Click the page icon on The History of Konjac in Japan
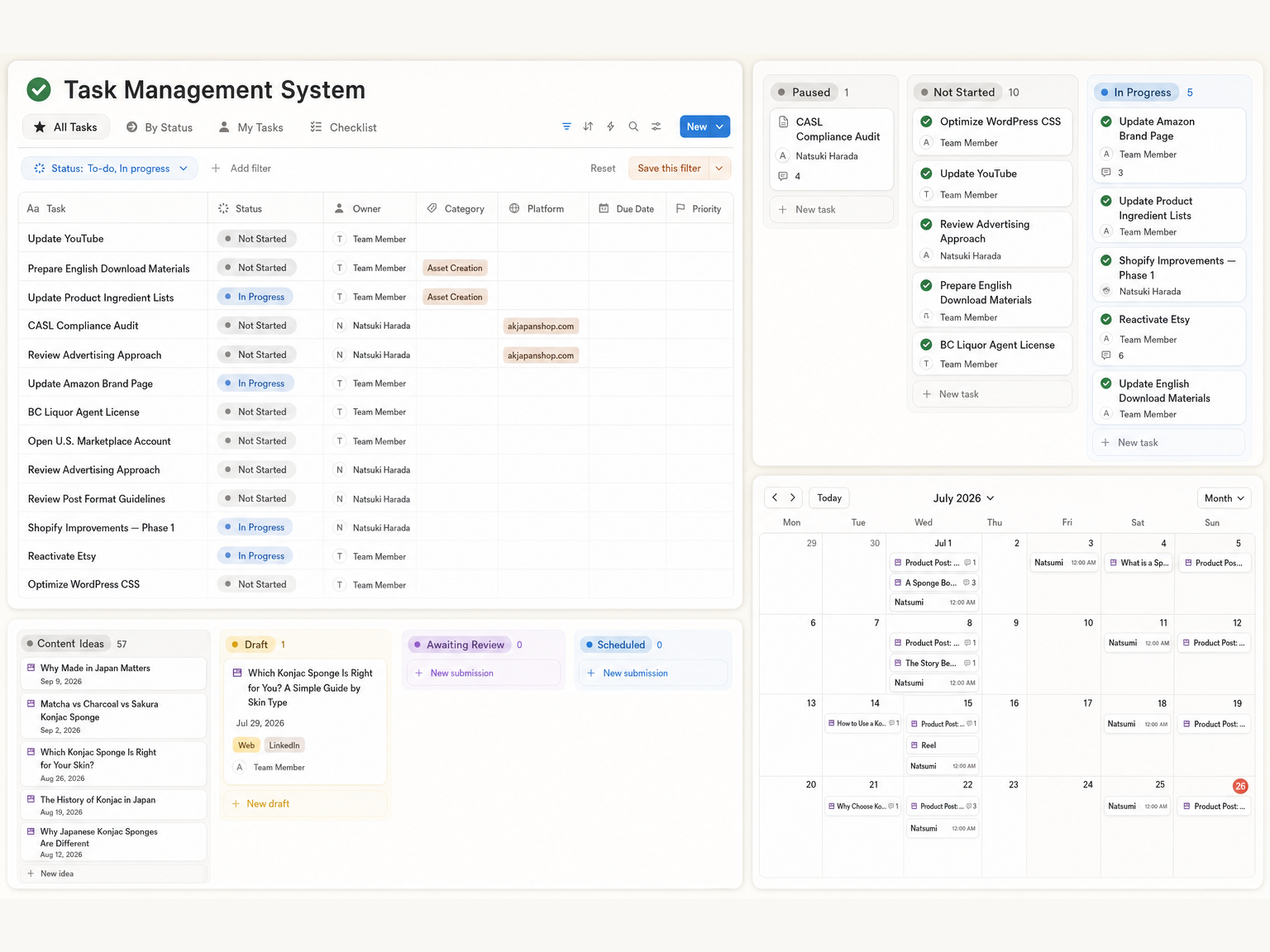 tap(31, 799)
